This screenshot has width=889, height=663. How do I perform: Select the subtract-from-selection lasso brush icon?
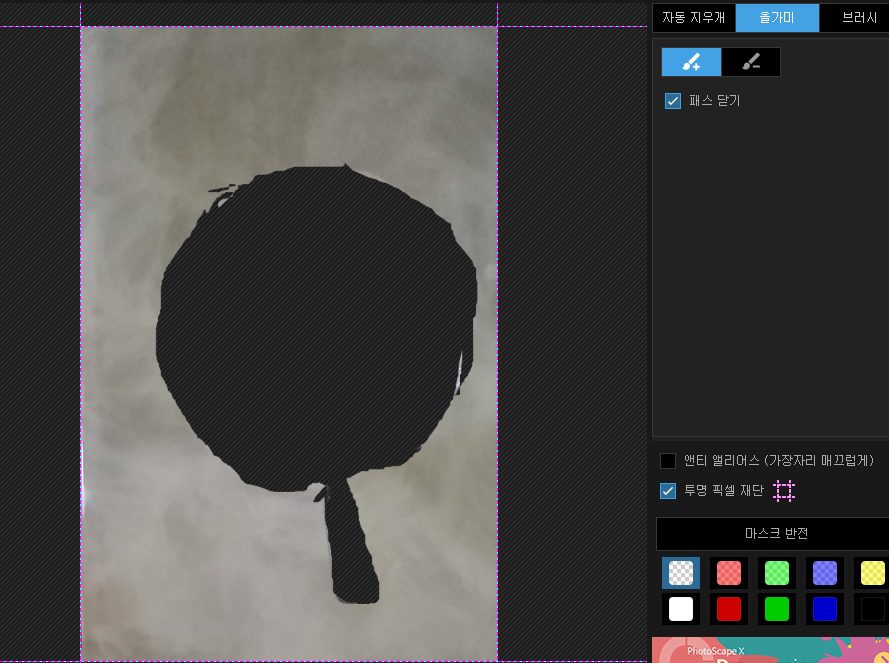point(751,62)
